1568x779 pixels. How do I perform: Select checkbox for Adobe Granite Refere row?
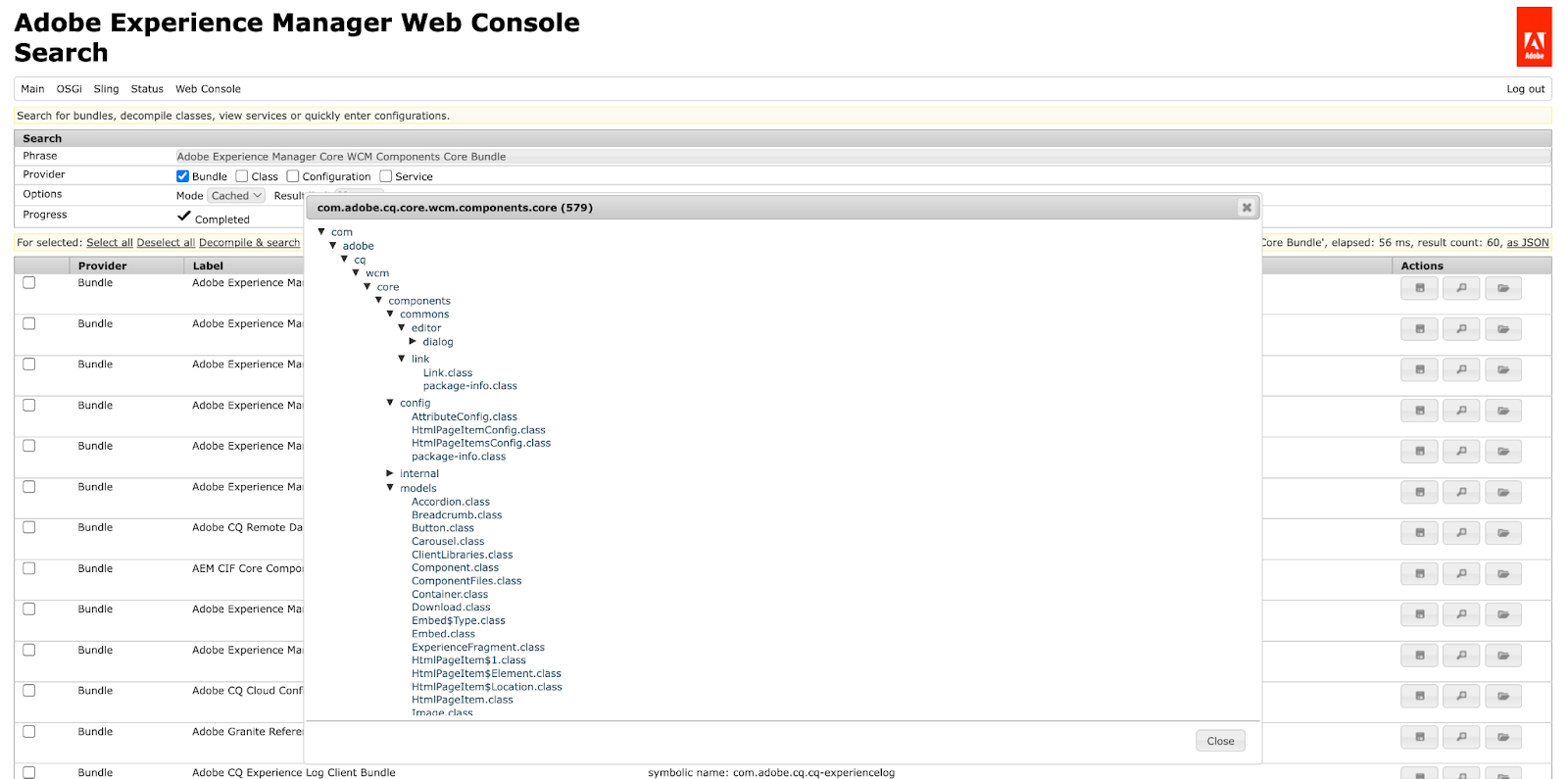(x=29, y=732)
